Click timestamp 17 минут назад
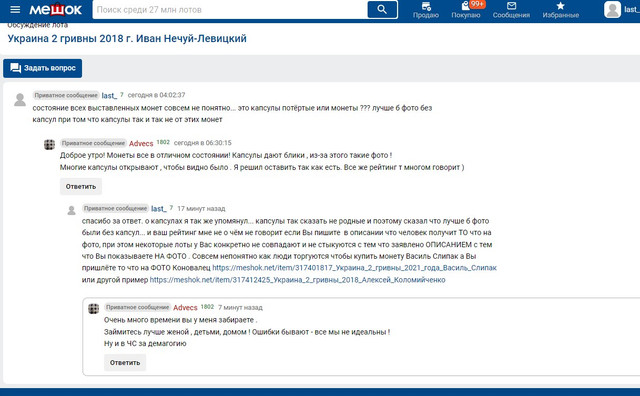 click(201, 208)
